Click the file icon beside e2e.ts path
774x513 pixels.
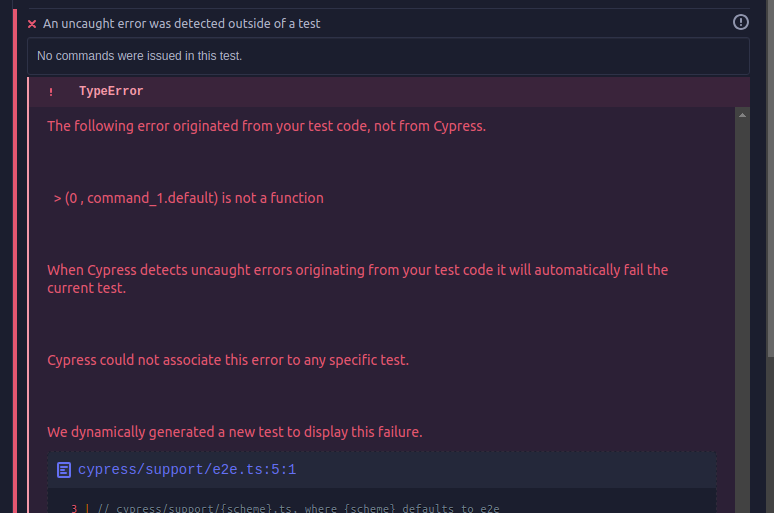(64, 469)
